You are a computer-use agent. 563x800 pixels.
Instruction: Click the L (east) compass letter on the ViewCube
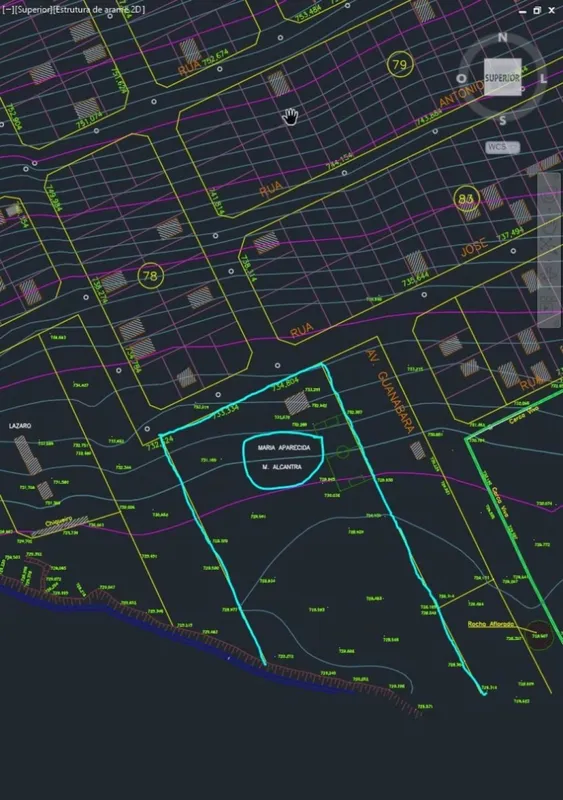(x=544, y=79)
